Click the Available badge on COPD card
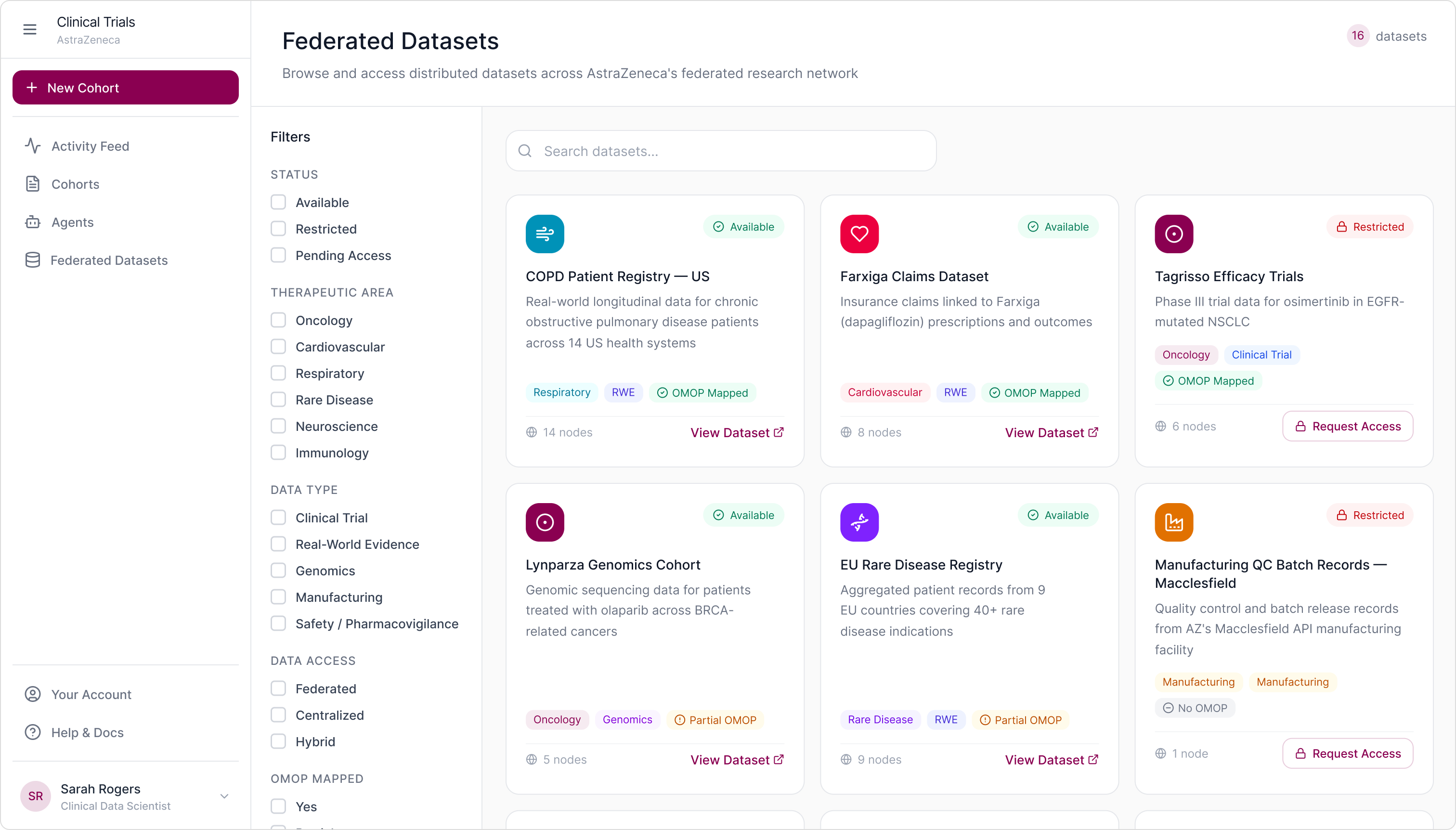The width and height of the screenshot is (1456, 830). pyautogui.click(x=743, y=227)
